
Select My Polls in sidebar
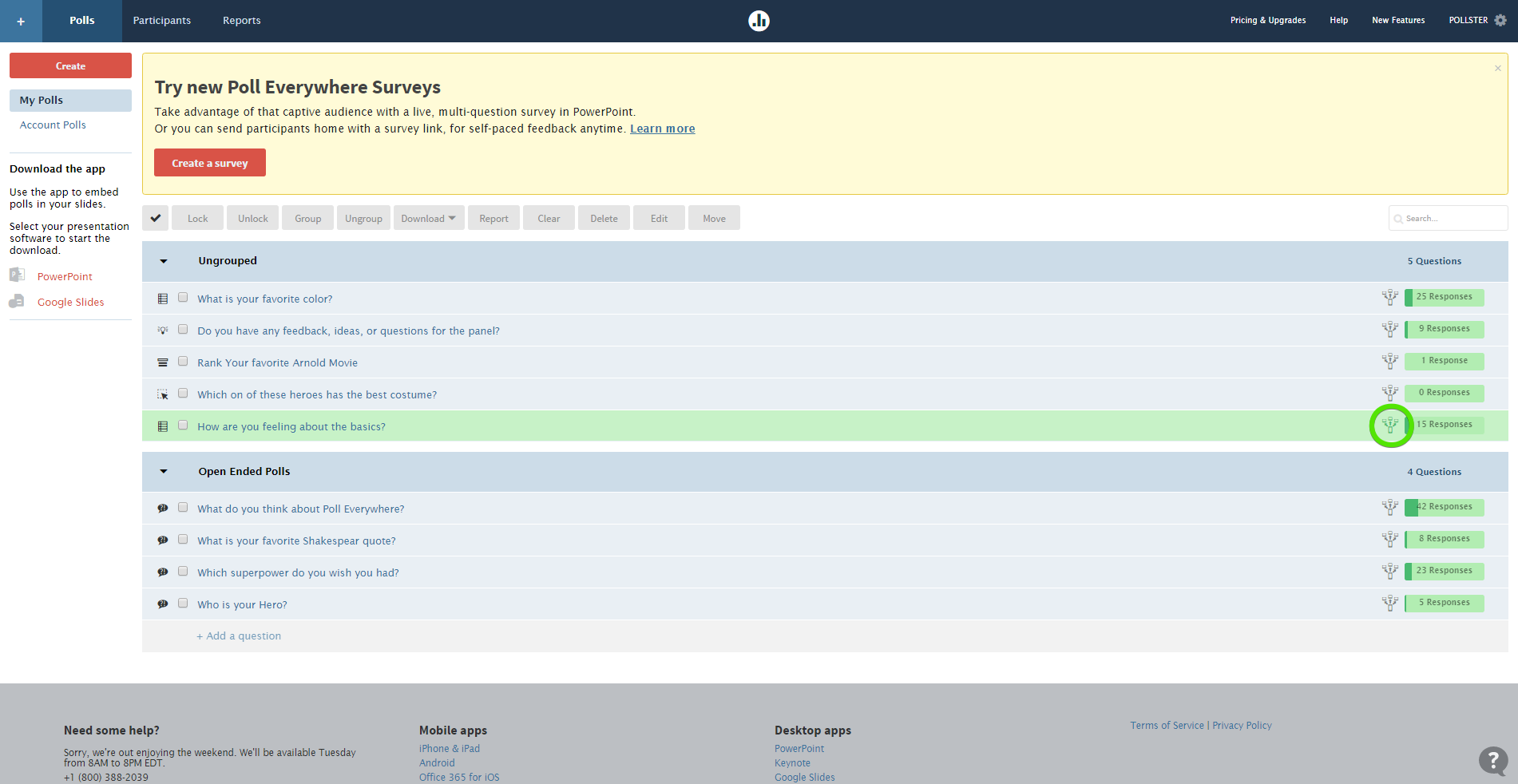click(x=70, y=100)
